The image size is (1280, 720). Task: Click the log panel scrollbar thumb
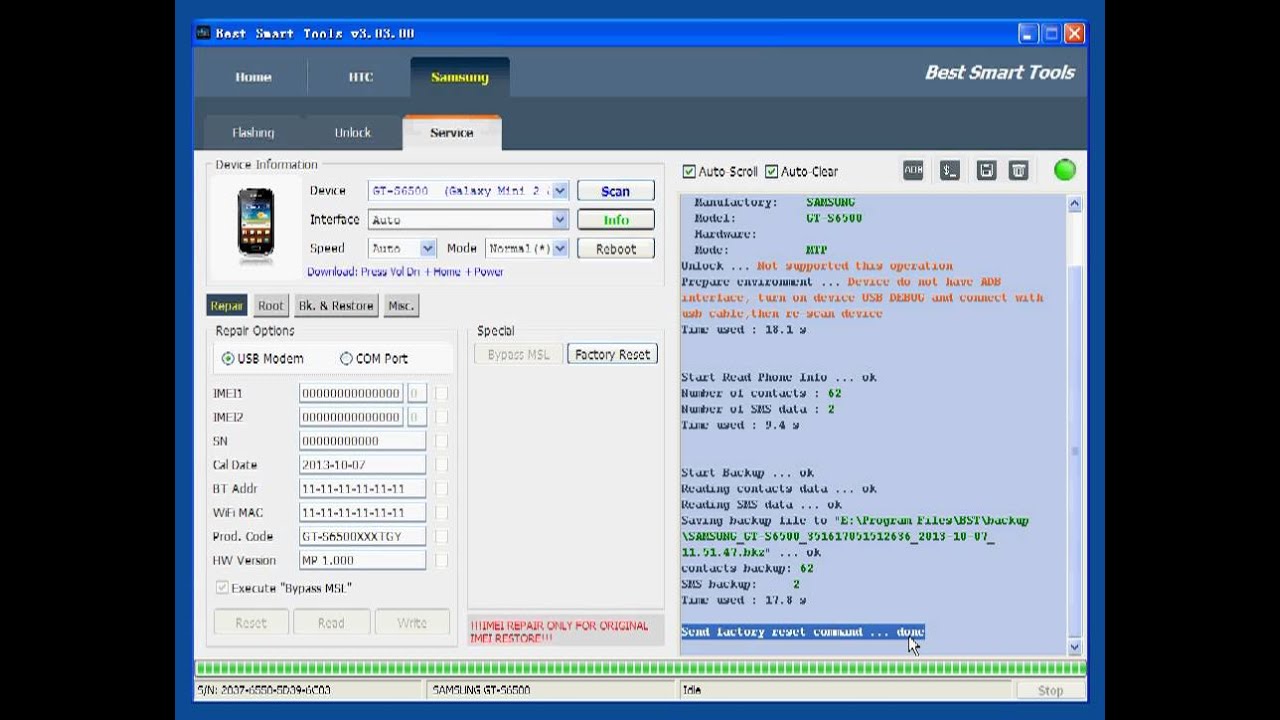click(x=1075, y=450)
